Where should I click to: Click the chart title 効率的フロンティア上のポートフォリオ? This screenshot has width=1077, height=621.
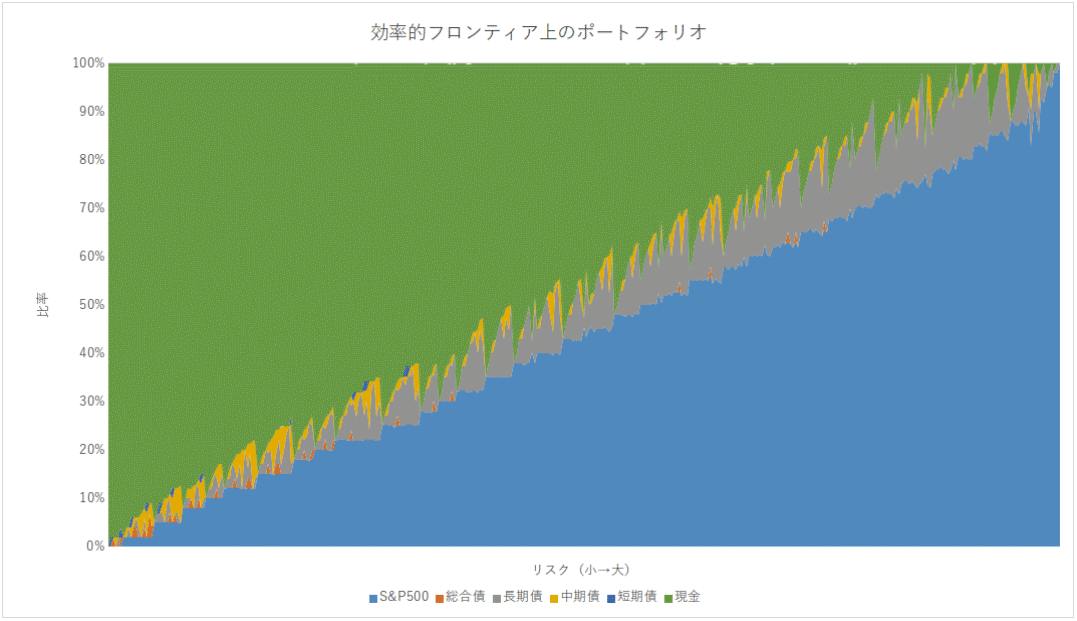[x=538, y=31]
